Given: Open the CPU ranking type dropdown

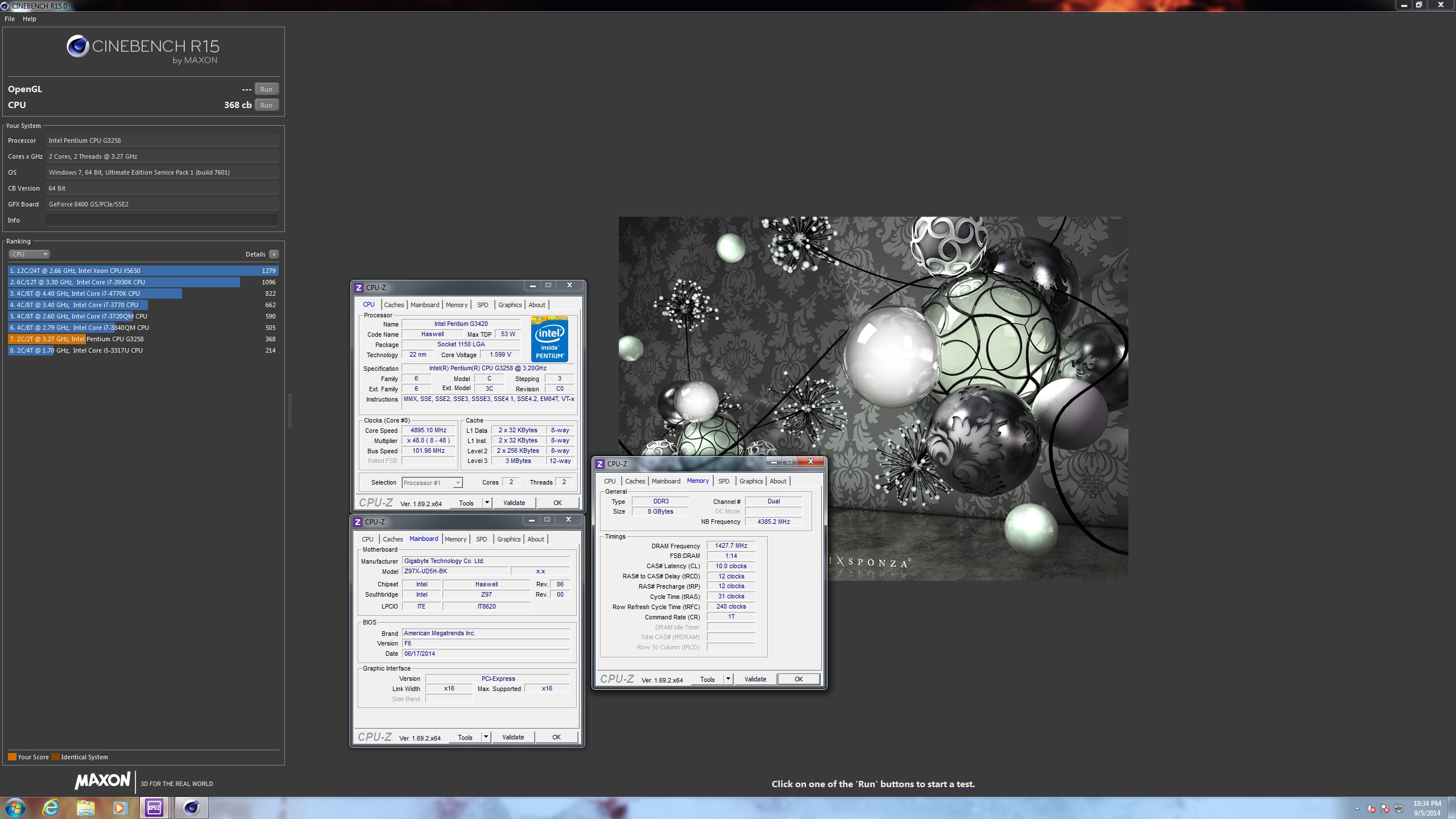Looking at the screenshot, I should pyautogui.click(x=29, y=254).
